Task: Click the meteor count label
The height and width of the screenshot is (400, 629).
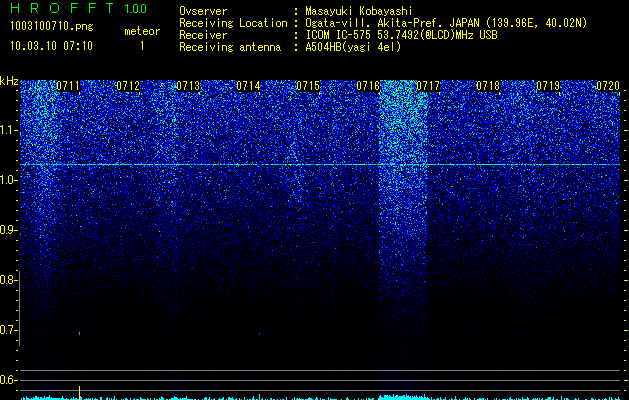Action: pos(142,31)
